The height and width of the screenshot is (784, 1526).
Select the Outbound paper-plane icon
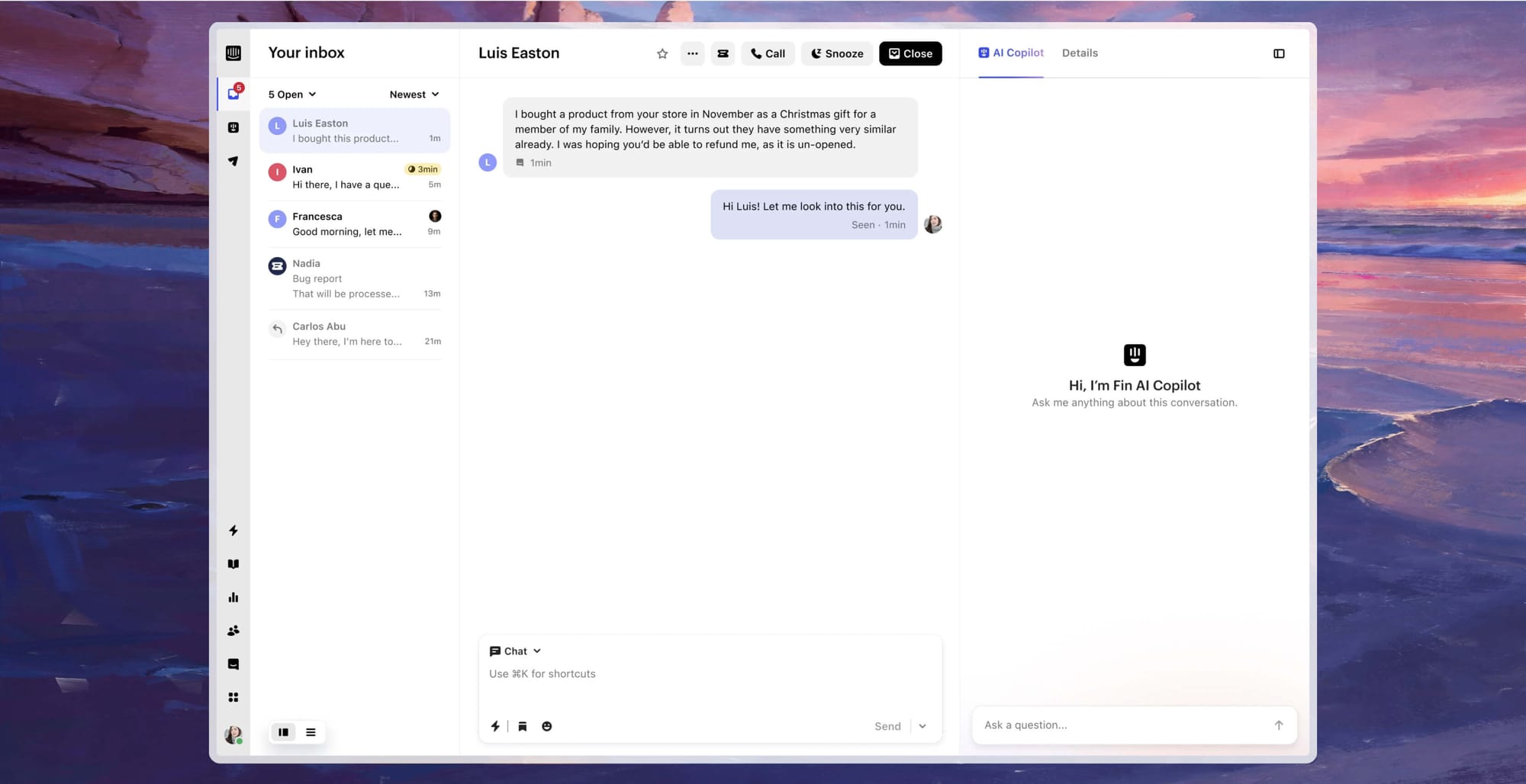pos(234,161)
